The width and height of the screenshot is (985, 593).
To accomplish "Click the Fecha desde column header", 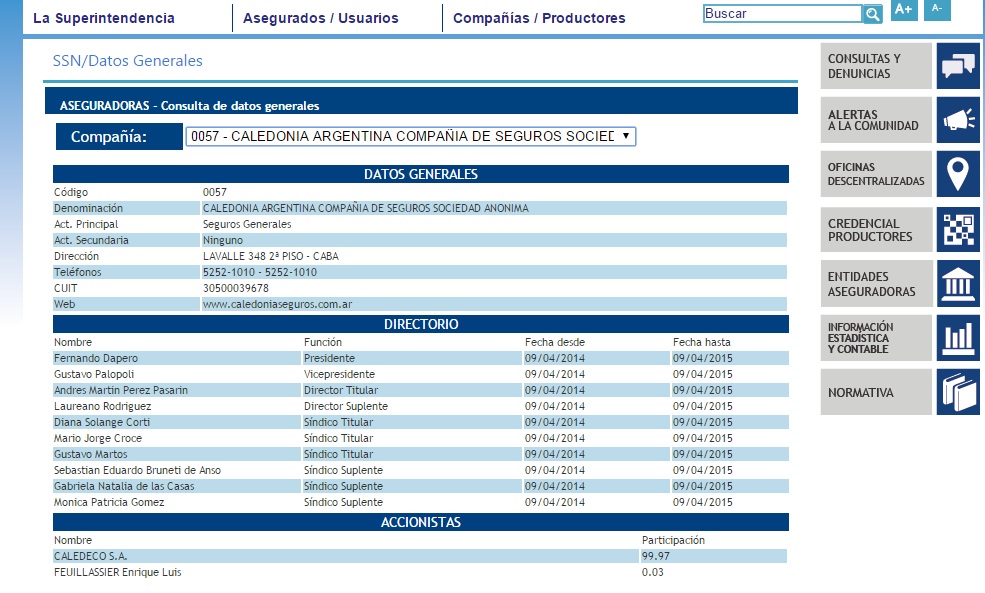I will 555,342.
